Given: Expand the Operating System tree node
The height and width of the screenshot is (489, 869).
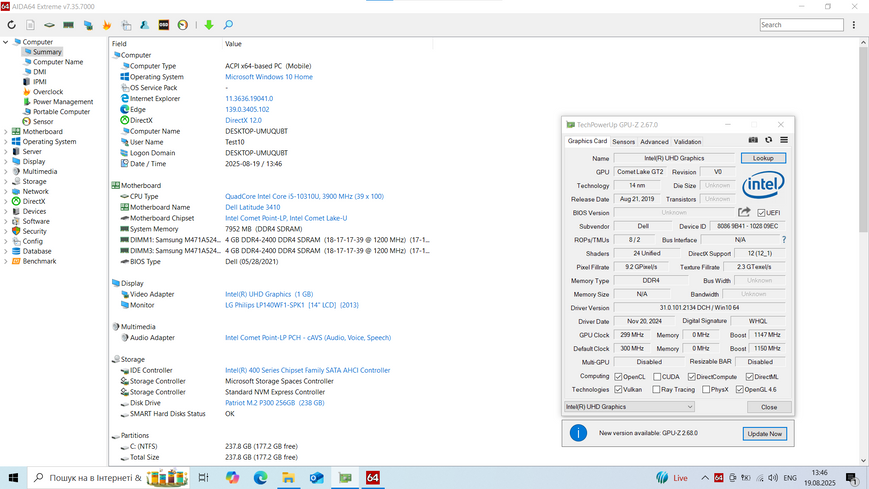Looking at the screenshot, I should 6,141.
